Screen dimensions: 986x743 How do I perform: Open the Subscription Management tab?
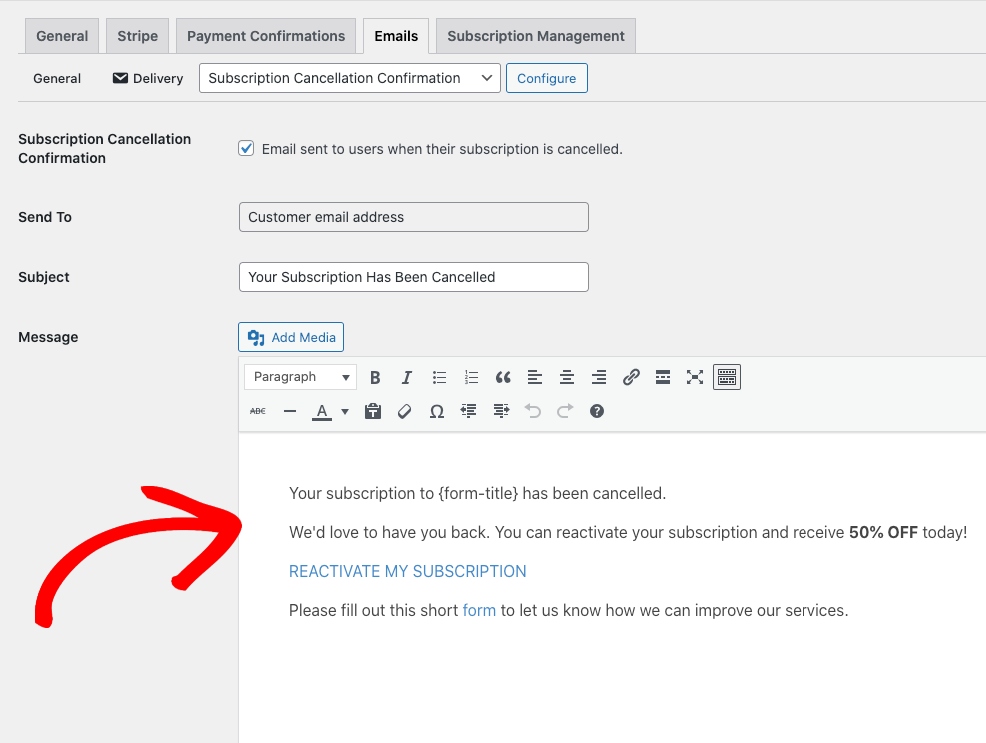[535, 36]
